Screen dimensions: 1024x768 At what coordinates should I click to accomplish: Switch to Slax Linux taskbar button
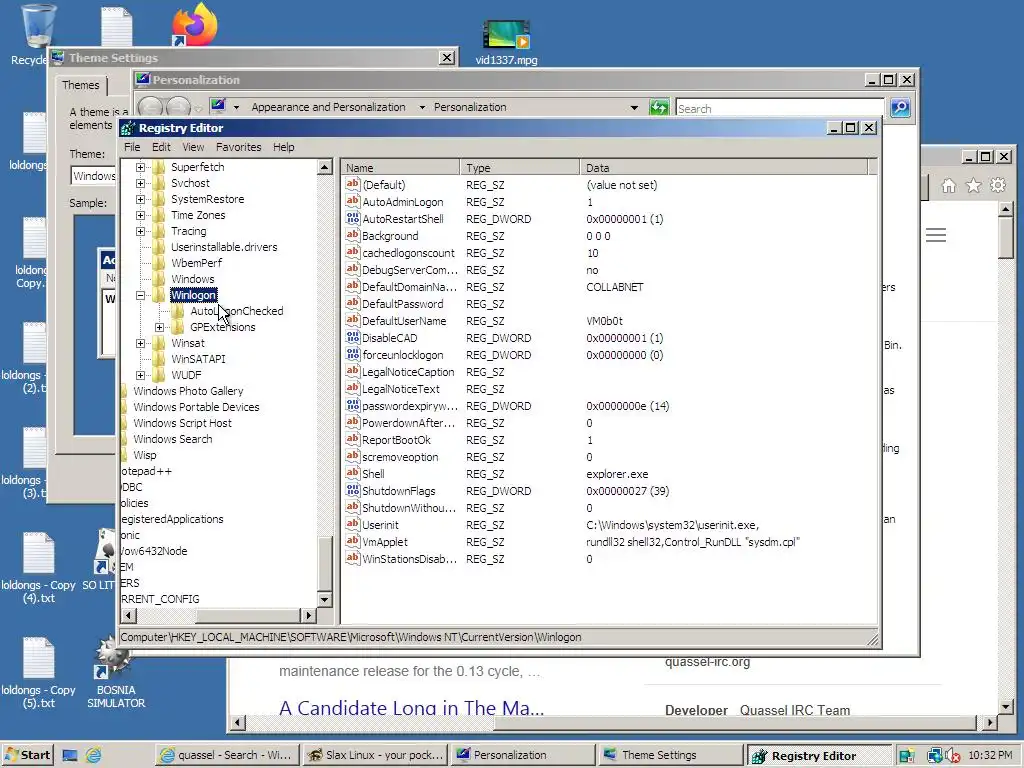pos(376,755)
